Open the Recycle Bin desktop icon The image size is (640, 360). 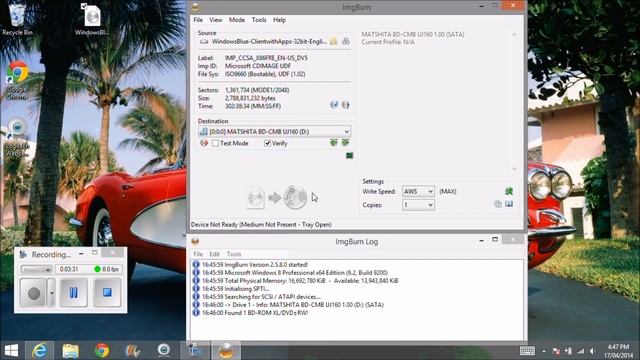[17, 19]
